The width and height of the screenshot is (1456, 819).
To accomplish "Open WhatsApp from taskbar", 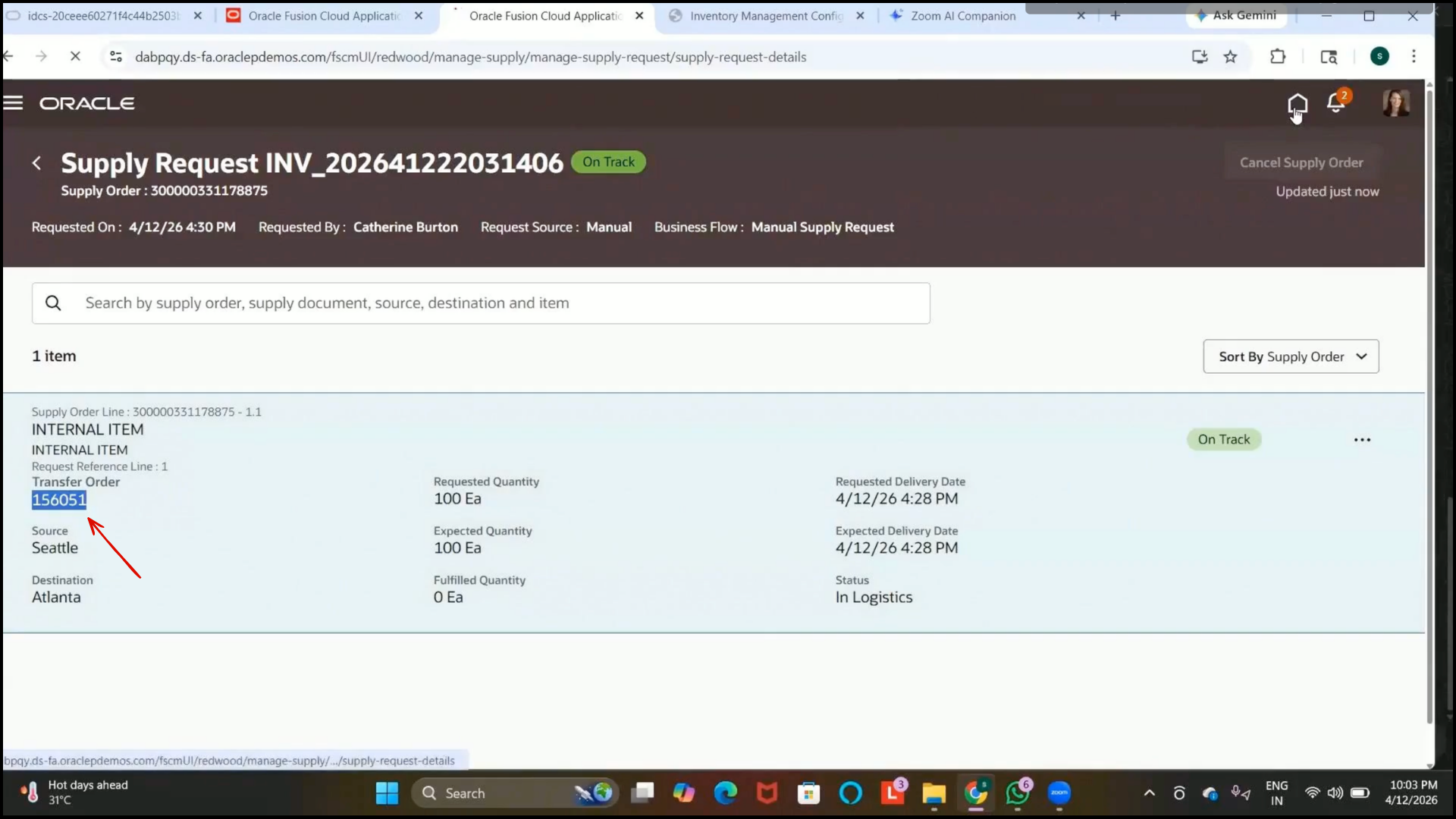I will 1018,793.
